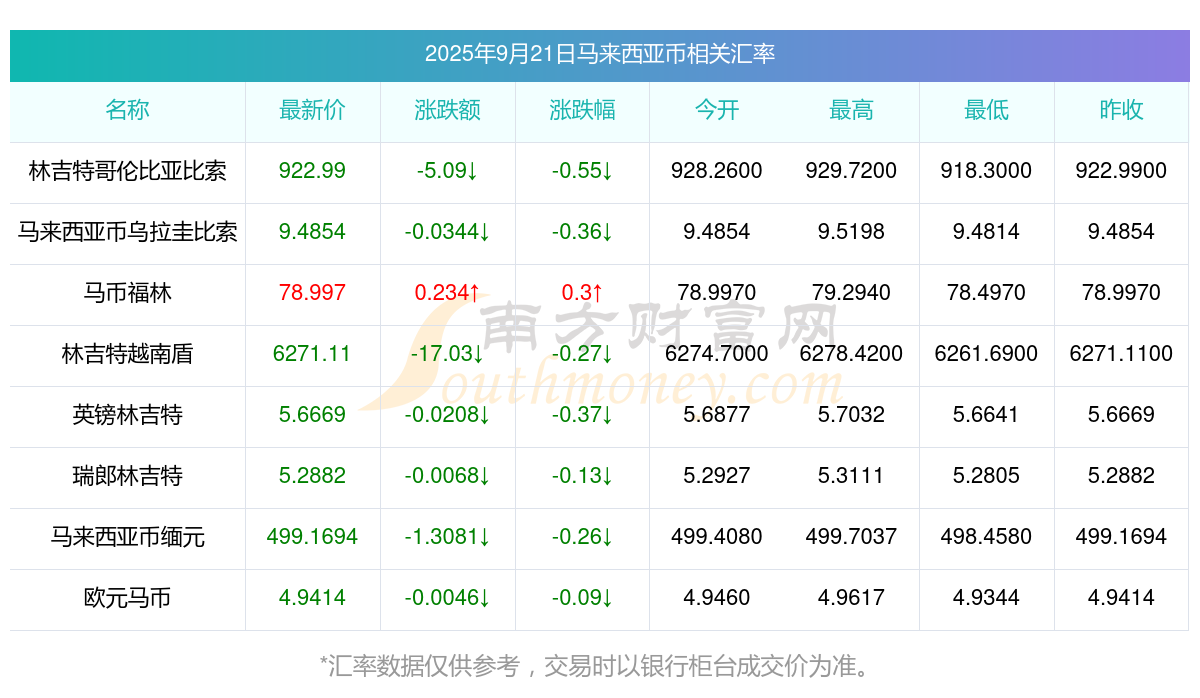This screenshot has width=1200, height=698.
Task: Open the 林吉特哥伦比亚比索 row name
Action: [x=127, y=171]
